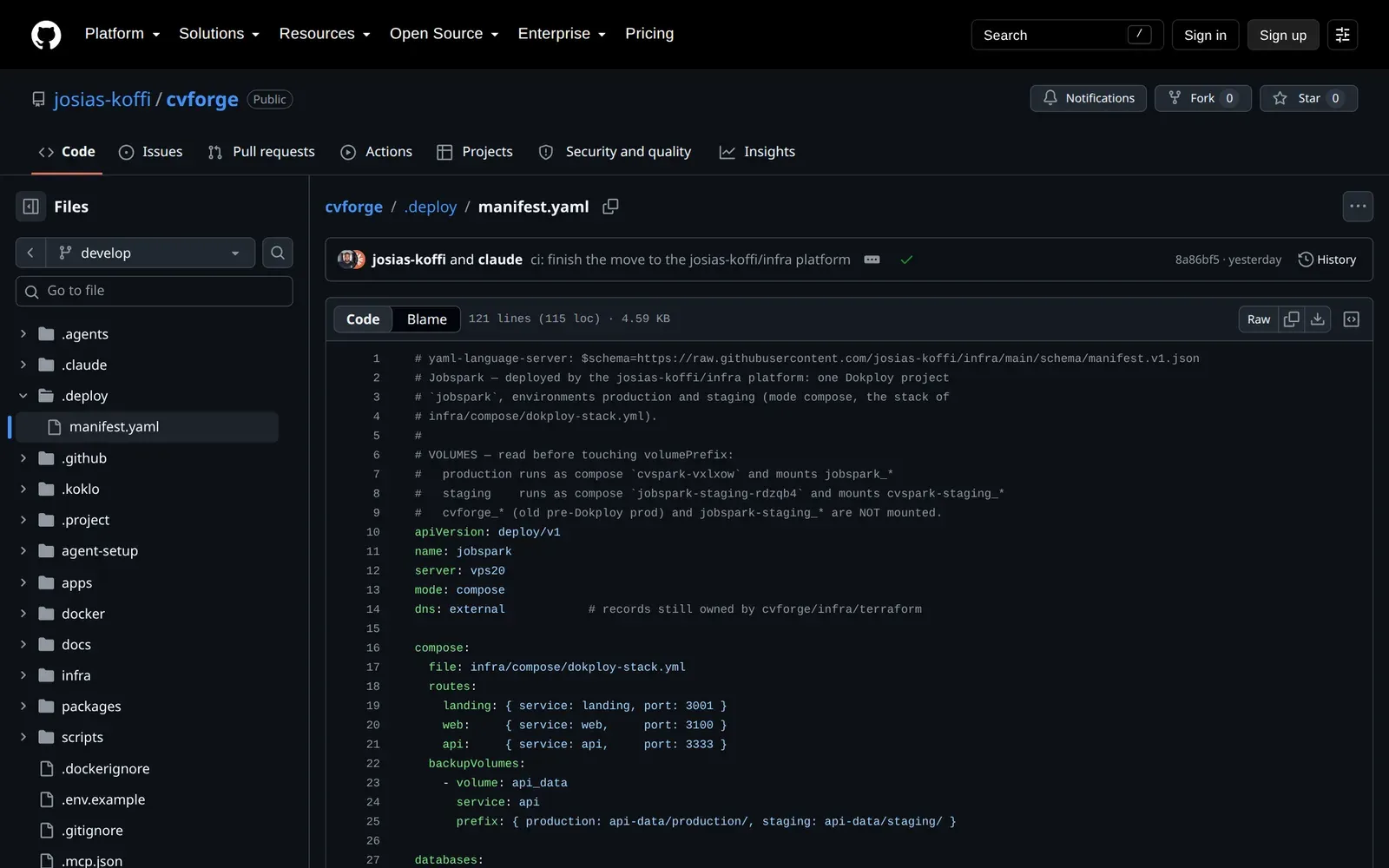Follow the Pricing link

click(x=649, y=34)
